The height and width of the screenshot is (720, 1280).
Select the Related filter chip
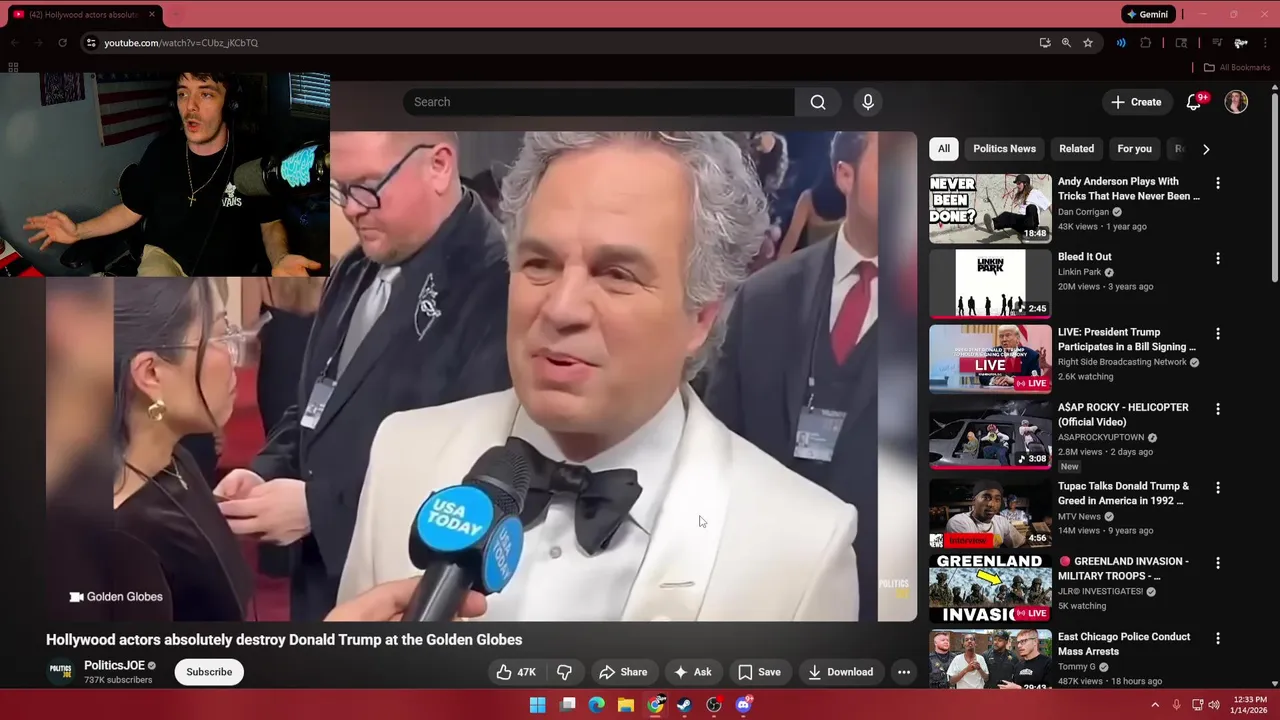pyautogui.click(x=1076, y=149)
